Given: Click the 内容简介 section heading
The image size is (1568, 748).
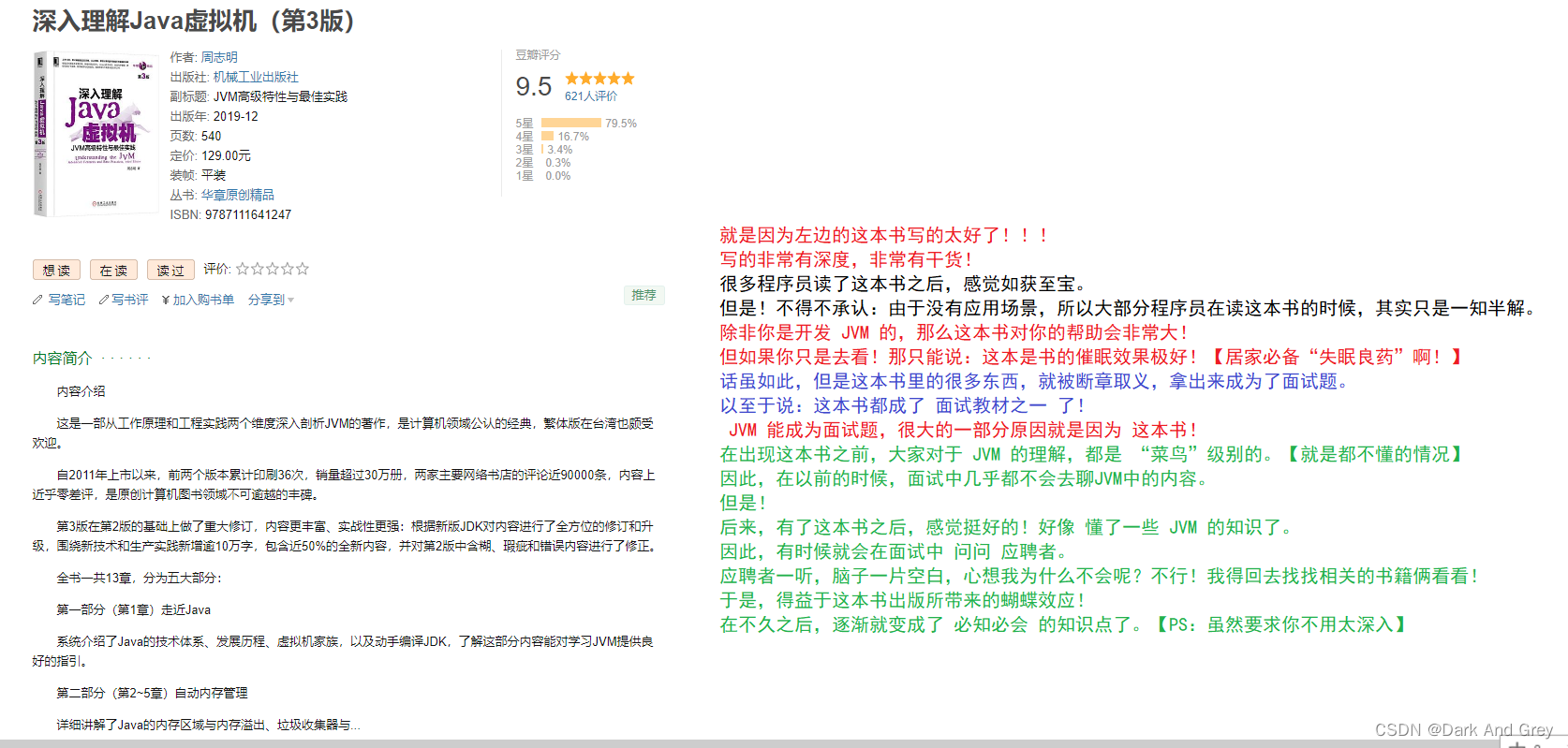Looking at the screenshot, I should 62,358.
